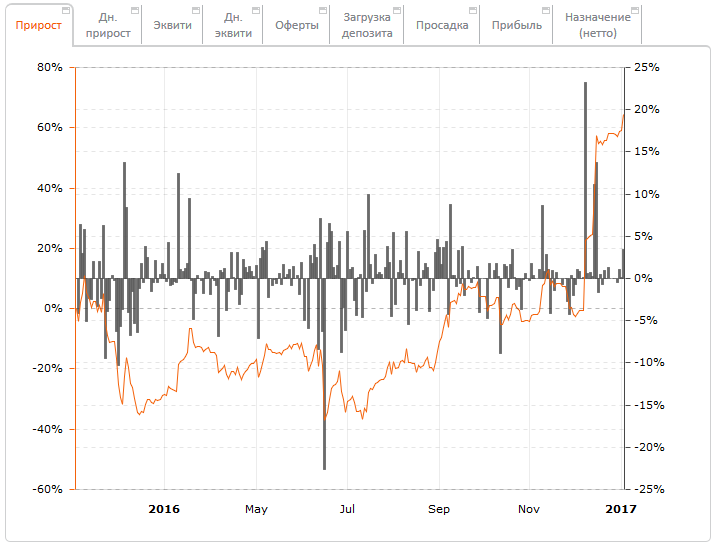Open the Назначение (нетто) tab
The width and height of the screenshot is (717, 549).
(x=597, y=25)
